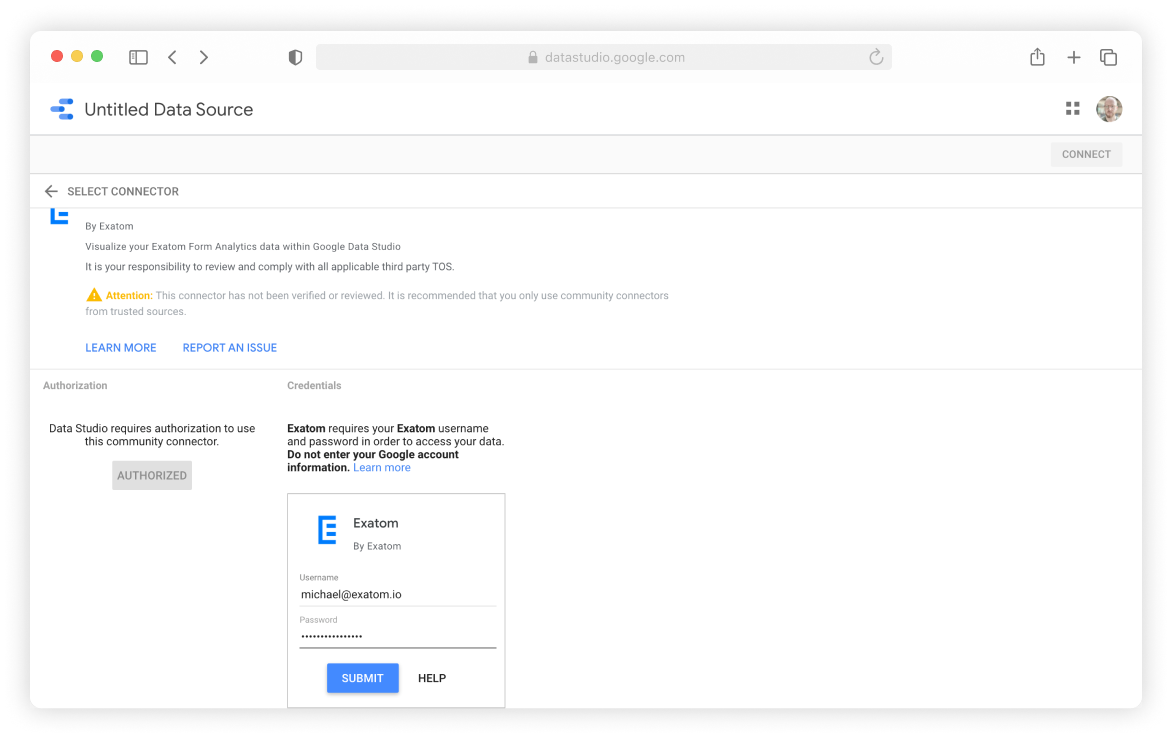1172x738 pixels.
Task: Click the CONNECT button
Action: click(1086, 155)
